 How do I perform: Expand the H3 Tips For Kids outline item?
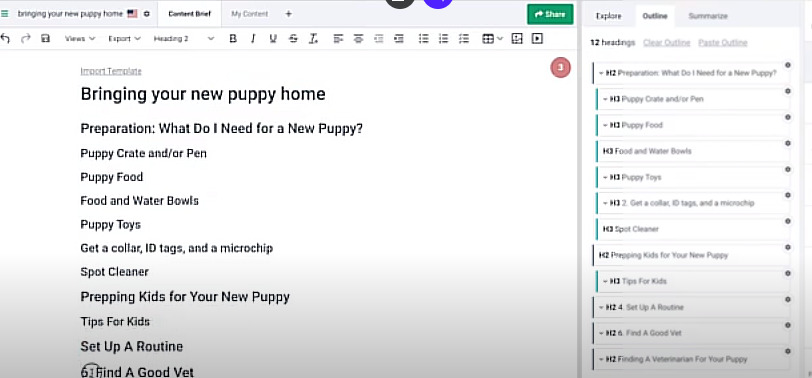click(x=605, y=281)
